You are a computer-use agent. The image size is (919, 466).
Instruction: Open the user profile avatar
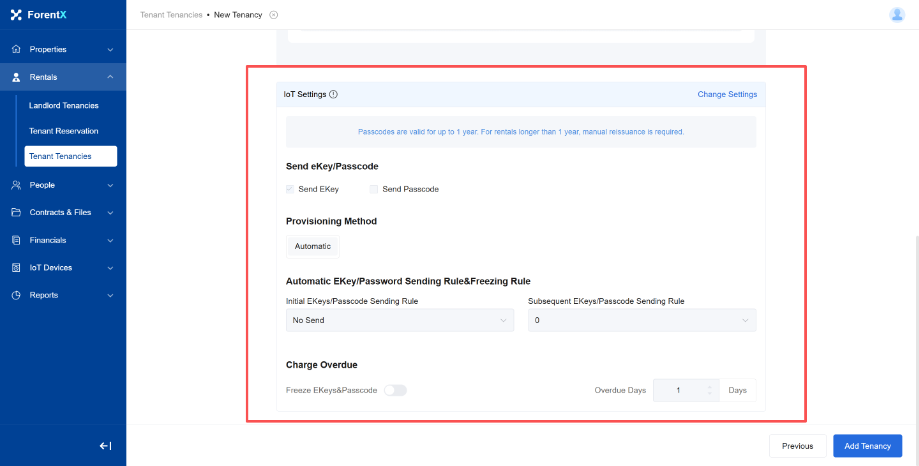point(896,14)
